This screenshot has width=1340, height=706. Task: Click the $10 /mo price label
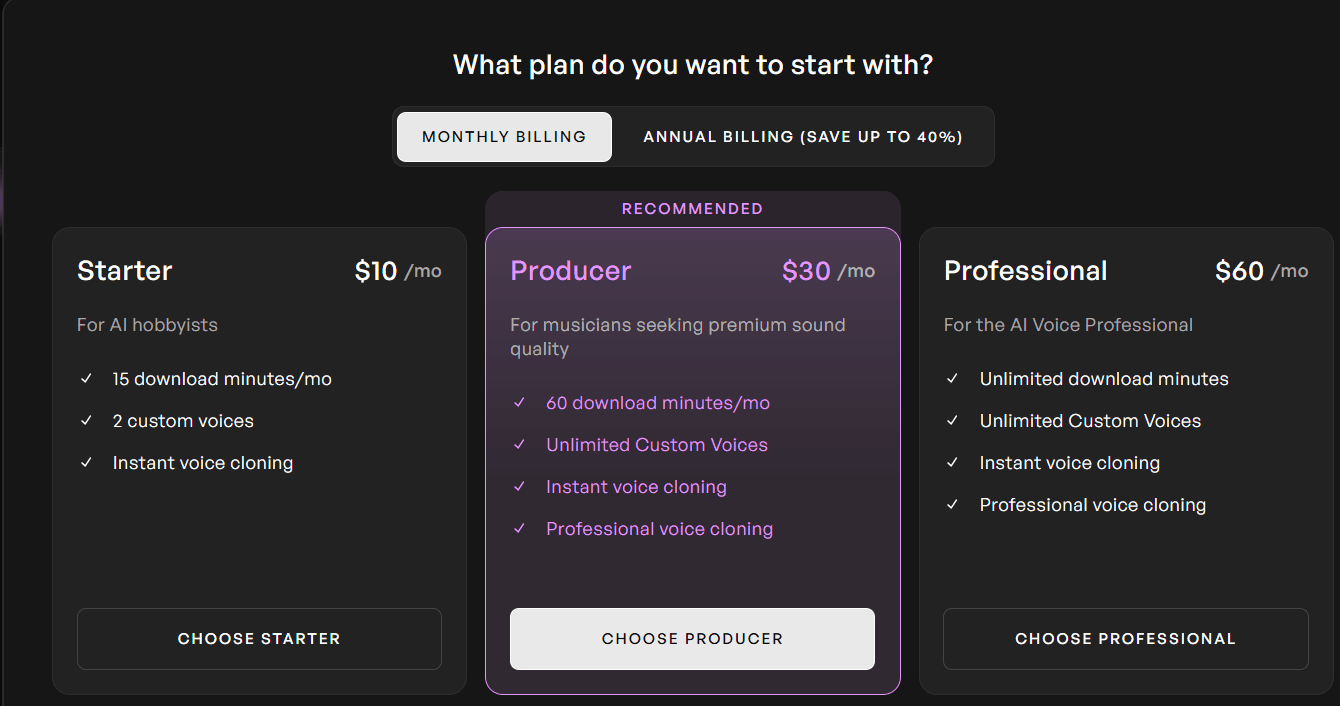397,271
